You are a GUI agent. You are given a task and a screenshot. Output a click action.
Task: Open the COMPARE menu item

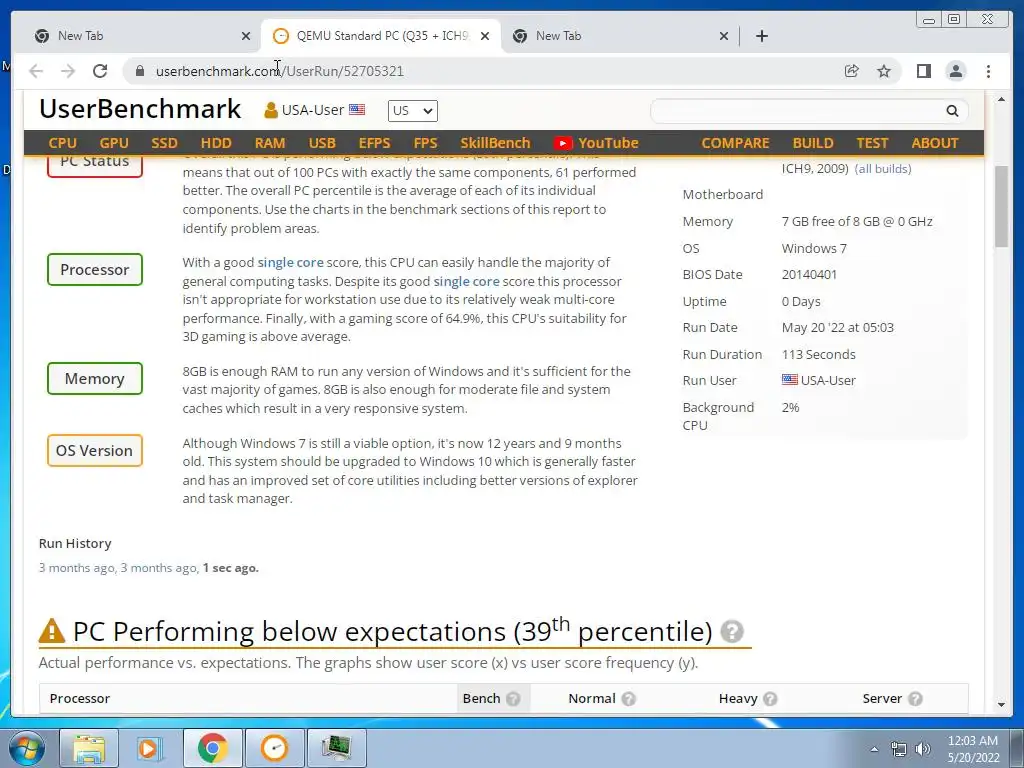(735, 143)
